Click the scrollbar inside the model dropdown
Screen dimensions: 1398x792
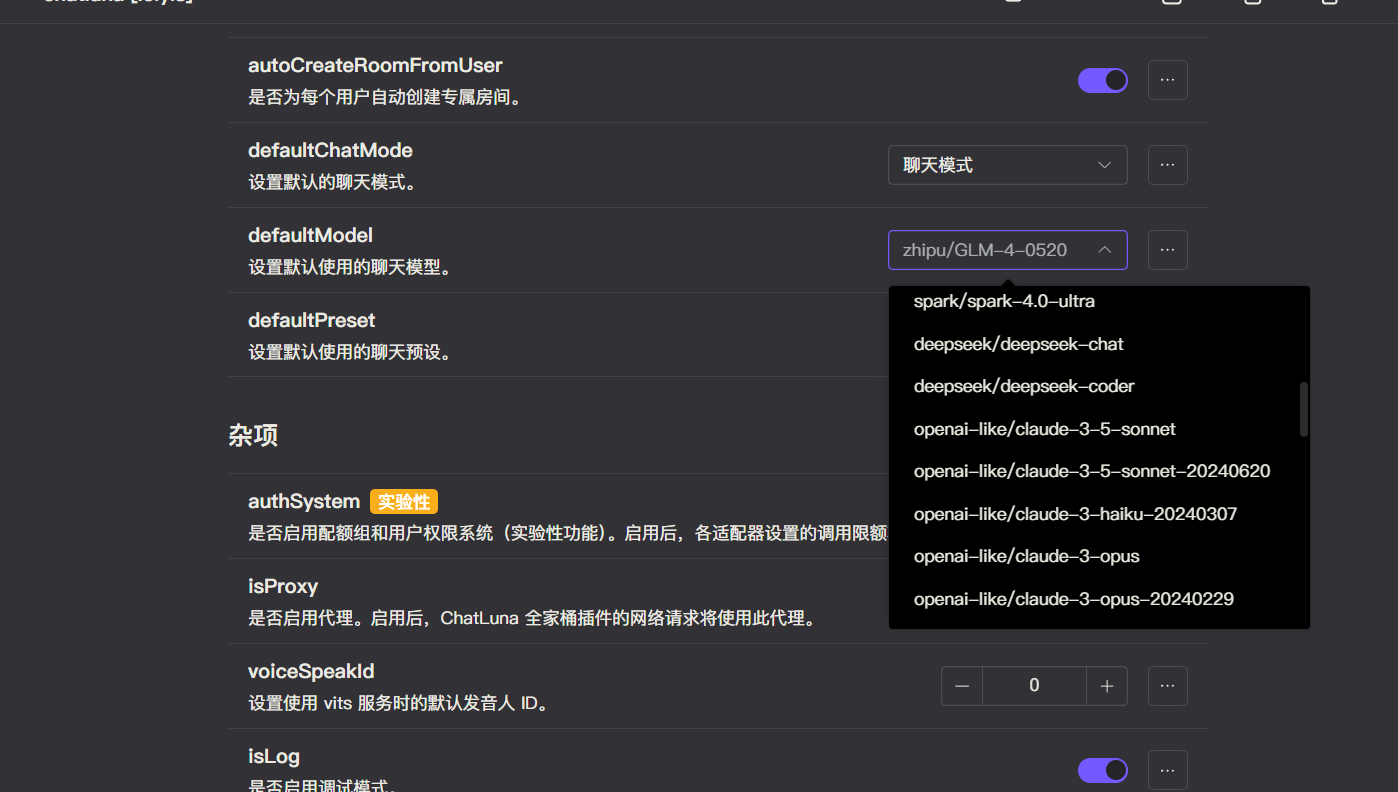click(x=1303, y=410)
